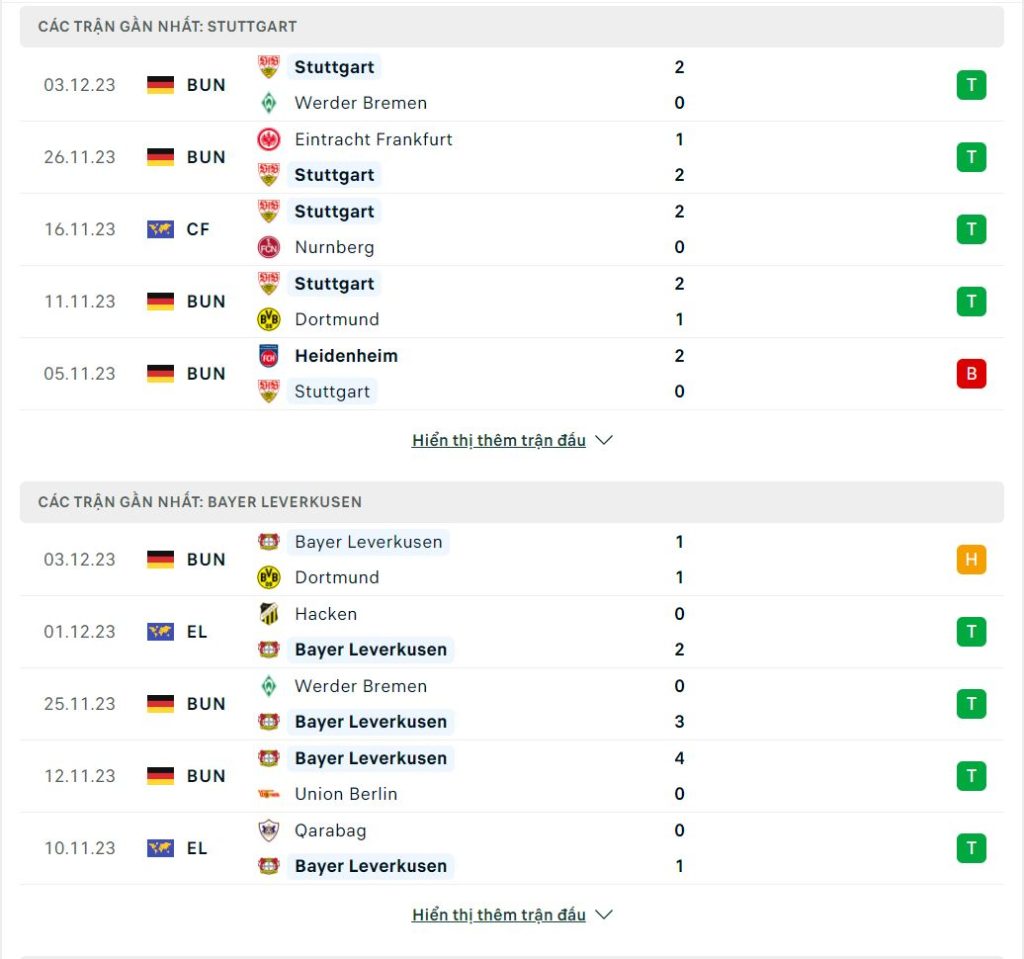
Task: Expand more Bayer Leverkusen matches using the chevron
Action: [604, 915]
